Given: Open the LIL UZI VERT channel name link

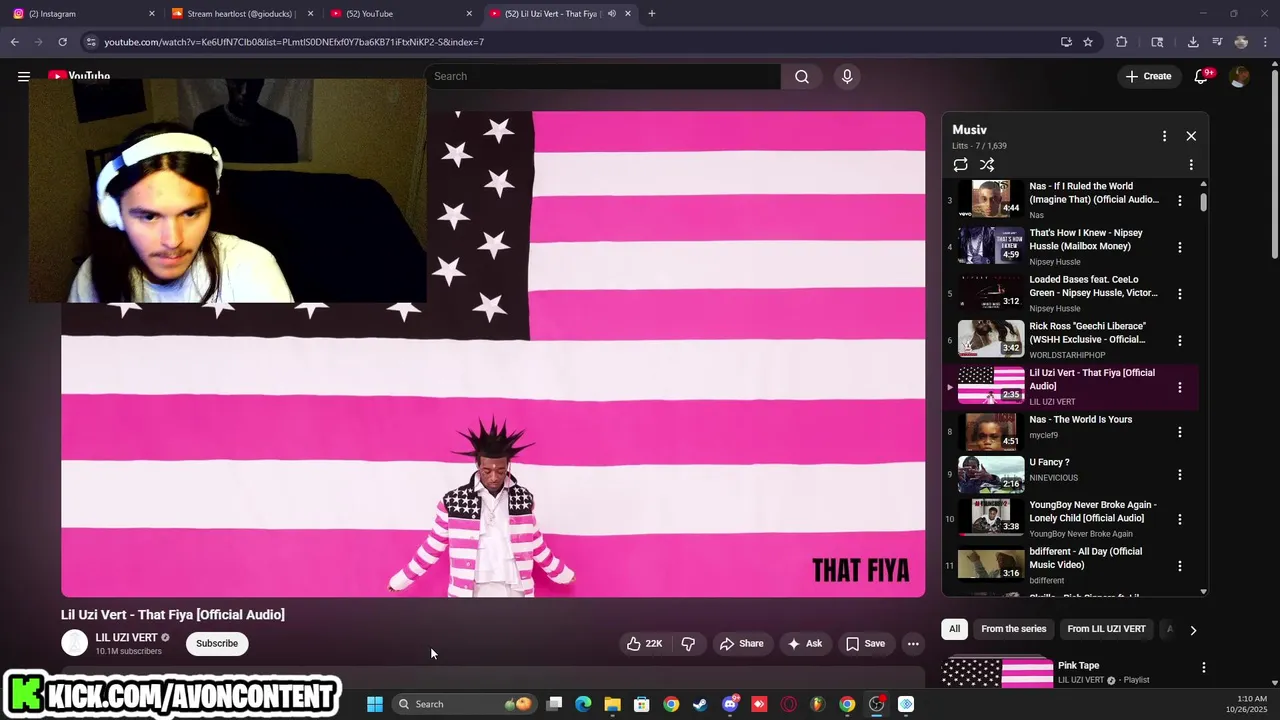Looking at the screenshot, I should (126, 638).
